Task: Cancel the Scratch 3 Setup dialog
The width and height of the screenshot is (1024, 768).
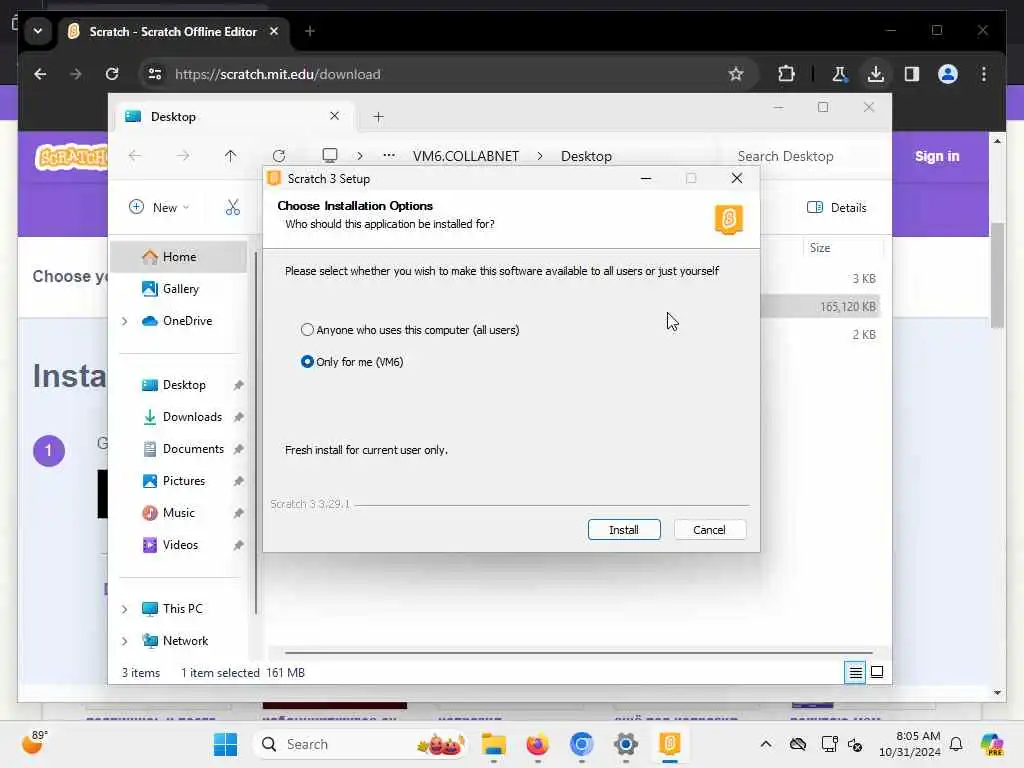Action: click(x=709, y=530)
